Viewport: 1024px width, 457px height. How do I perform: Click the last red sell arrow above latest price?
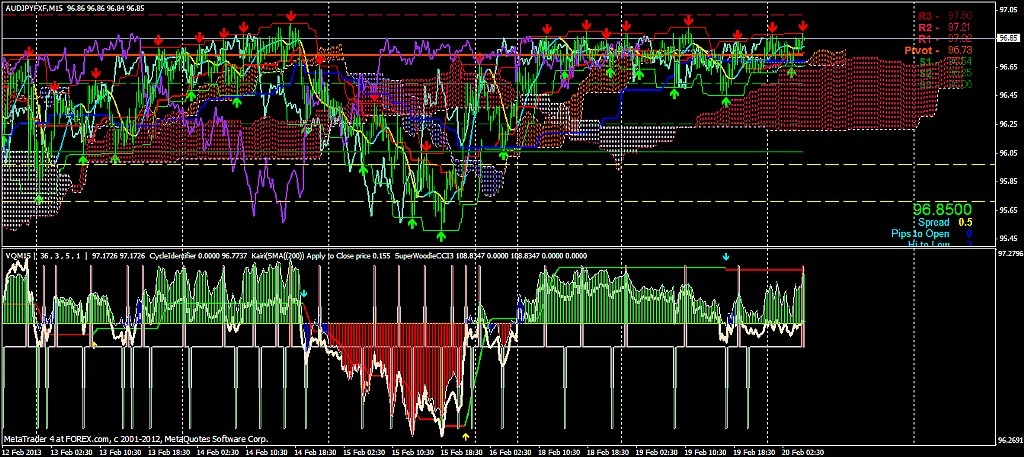click(803, 26)
